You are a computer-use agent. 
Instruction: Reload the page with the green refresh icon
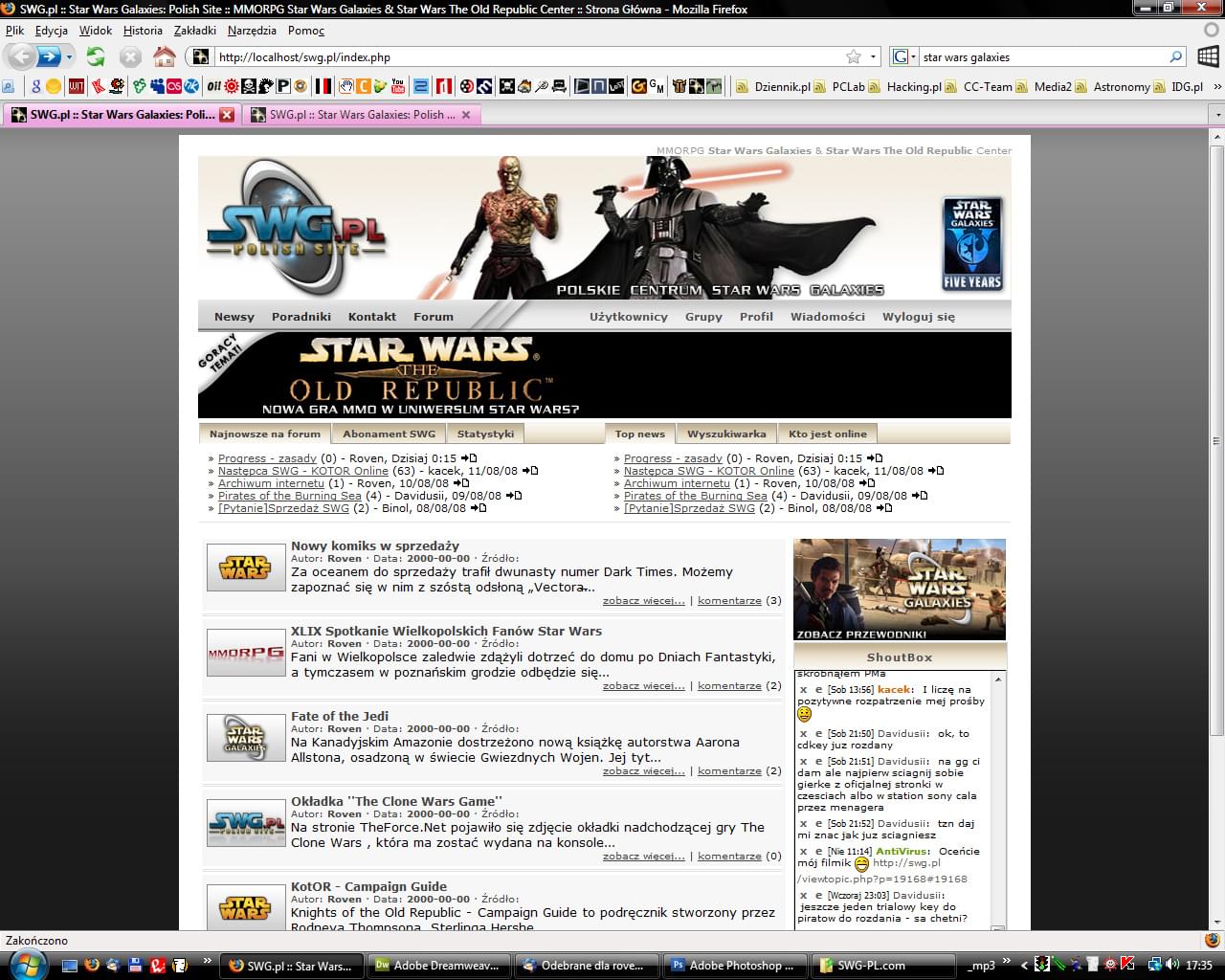96,57
